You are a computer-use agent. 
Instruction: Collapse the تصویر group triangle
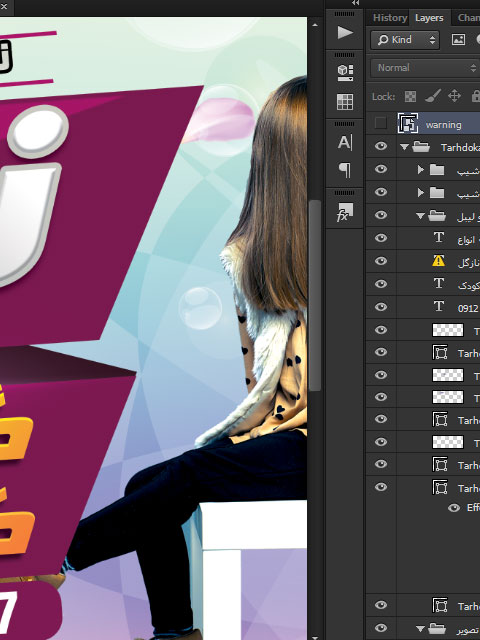coord(420,629)
